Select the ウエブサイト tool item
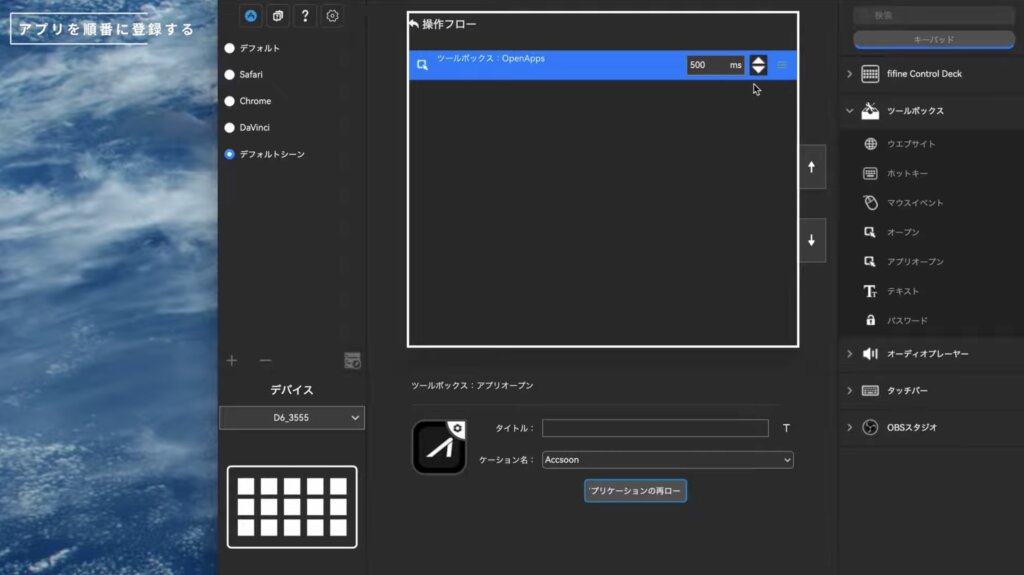 click(910, 144)
